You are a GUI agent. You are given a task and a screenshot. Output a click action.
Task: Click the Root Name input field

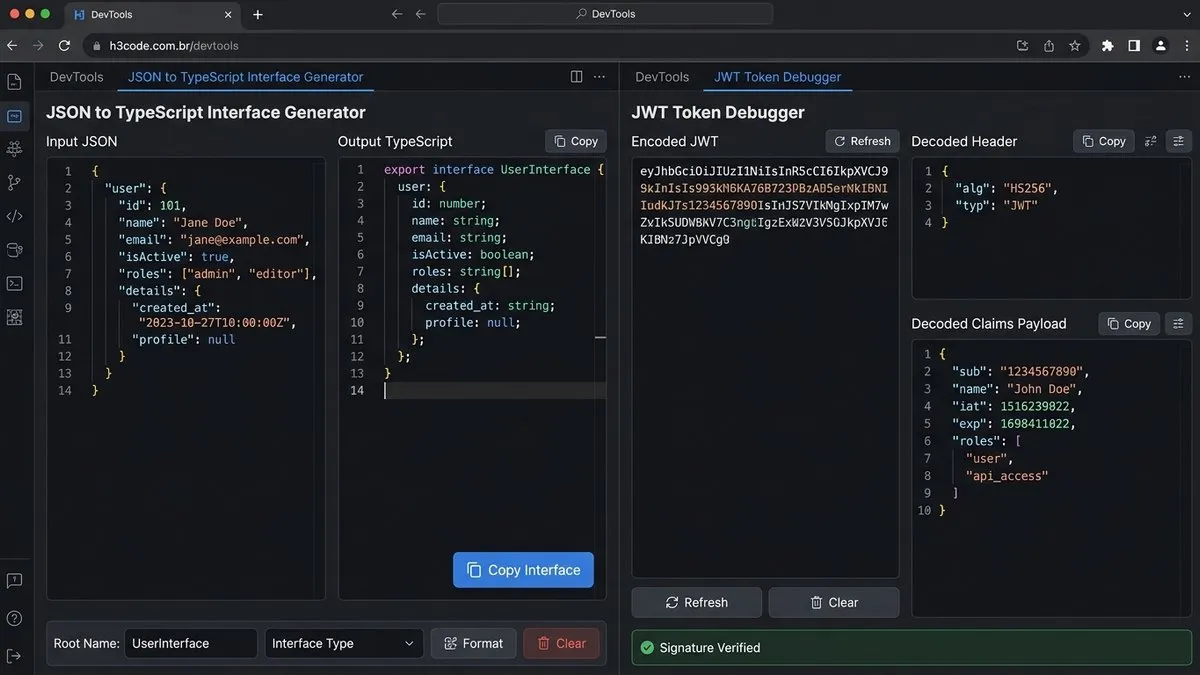(x=191, y=643)
